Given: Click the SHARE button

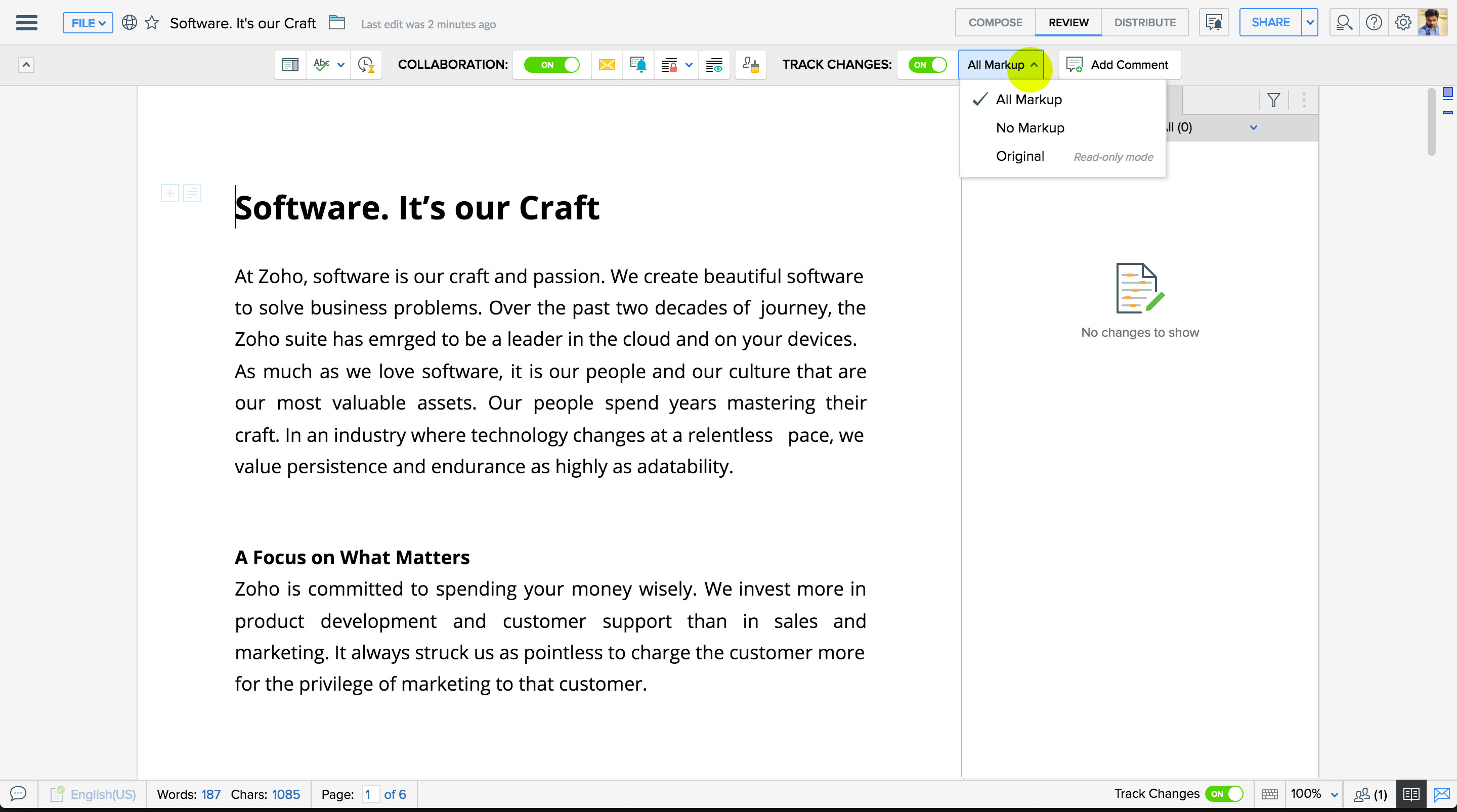Looking at the screenshot, I should pos(1270,23).
